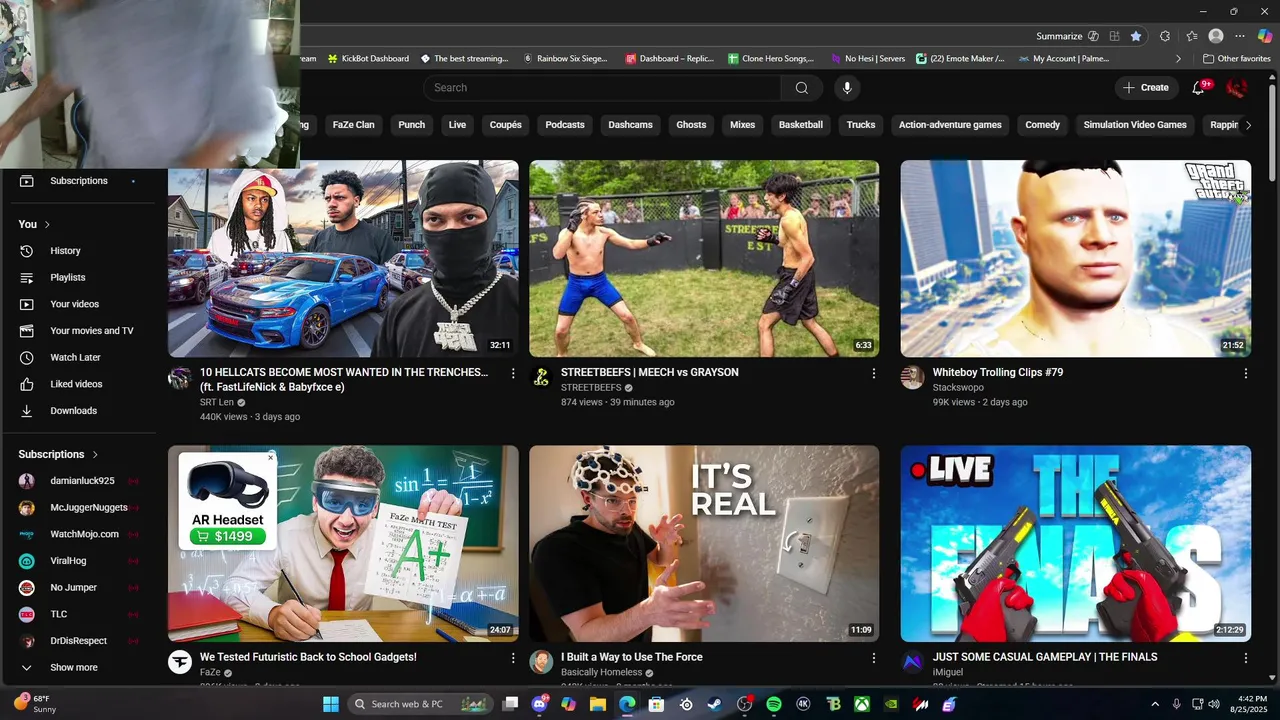This screenshot has height=720, width=1280.
Task: Open options for I Built a Way to Use The Force
Action: click(x=873, y=658)
